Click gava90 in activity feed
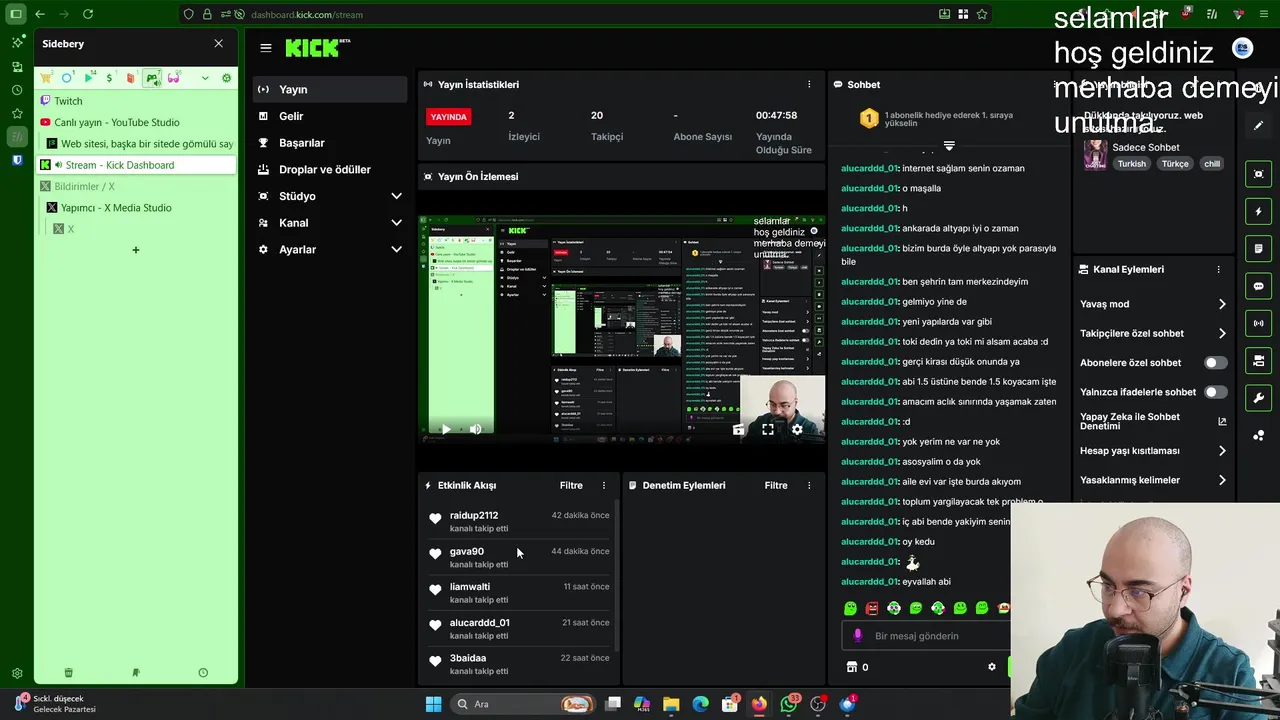The height and width of the screenshot is (720, 1280). pos(466,551)
